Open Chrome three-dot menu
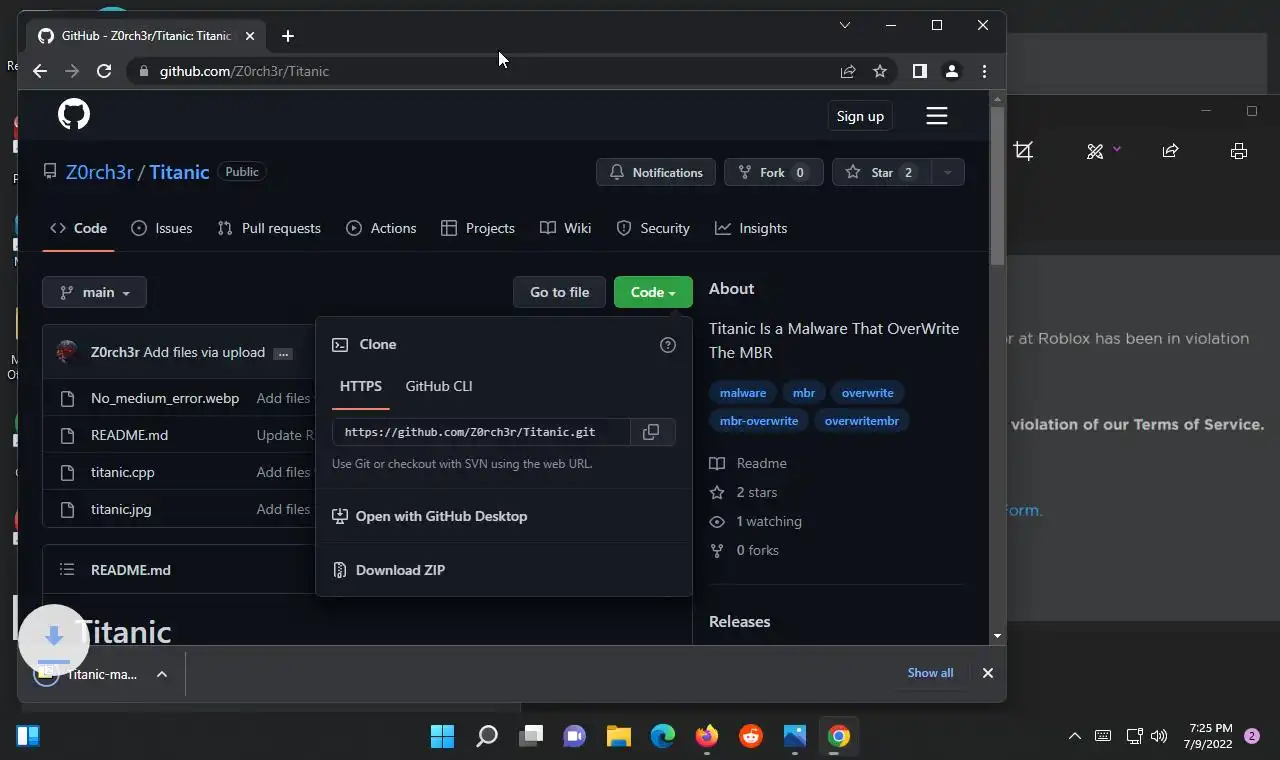This screenshot has height=760, width=1280. click(x=985, y=71)
